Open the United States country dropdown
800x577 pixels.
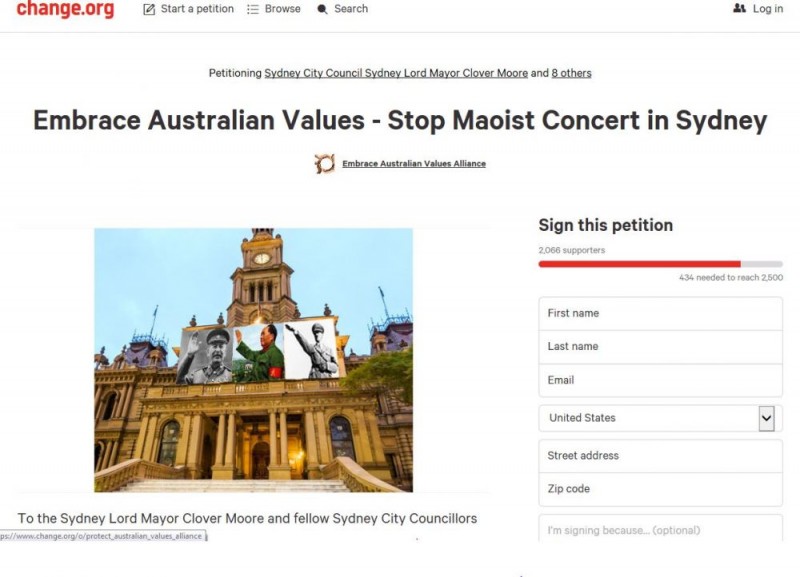pos(650,418)
